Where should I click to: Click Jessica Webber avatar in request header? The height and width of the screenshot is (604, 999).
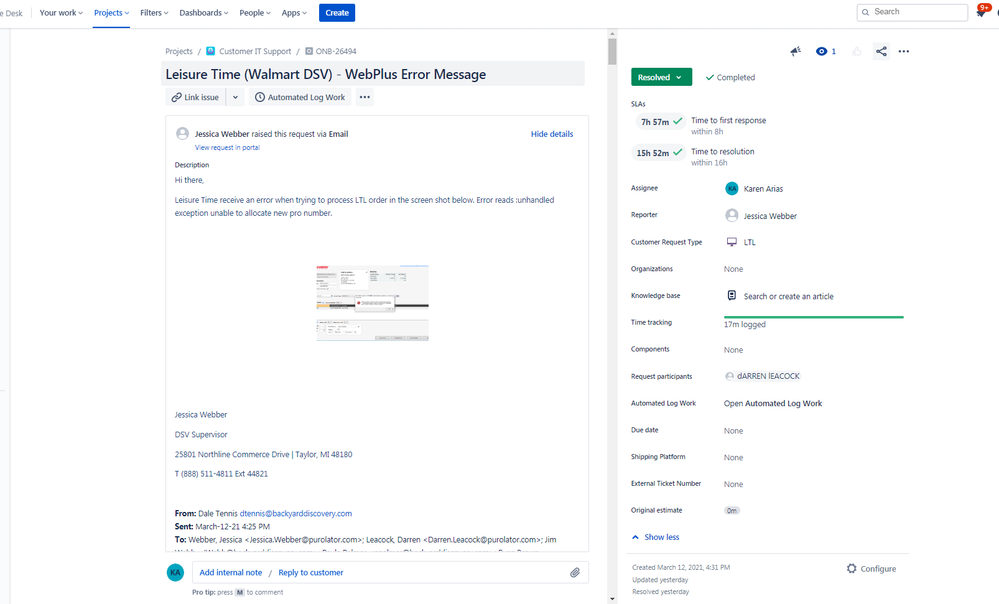click(x=182, y=133)
